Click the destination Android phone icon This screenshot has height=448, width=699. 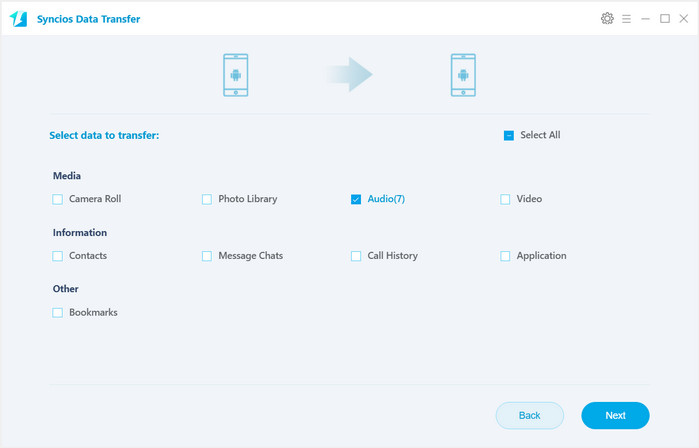[463, 75]
